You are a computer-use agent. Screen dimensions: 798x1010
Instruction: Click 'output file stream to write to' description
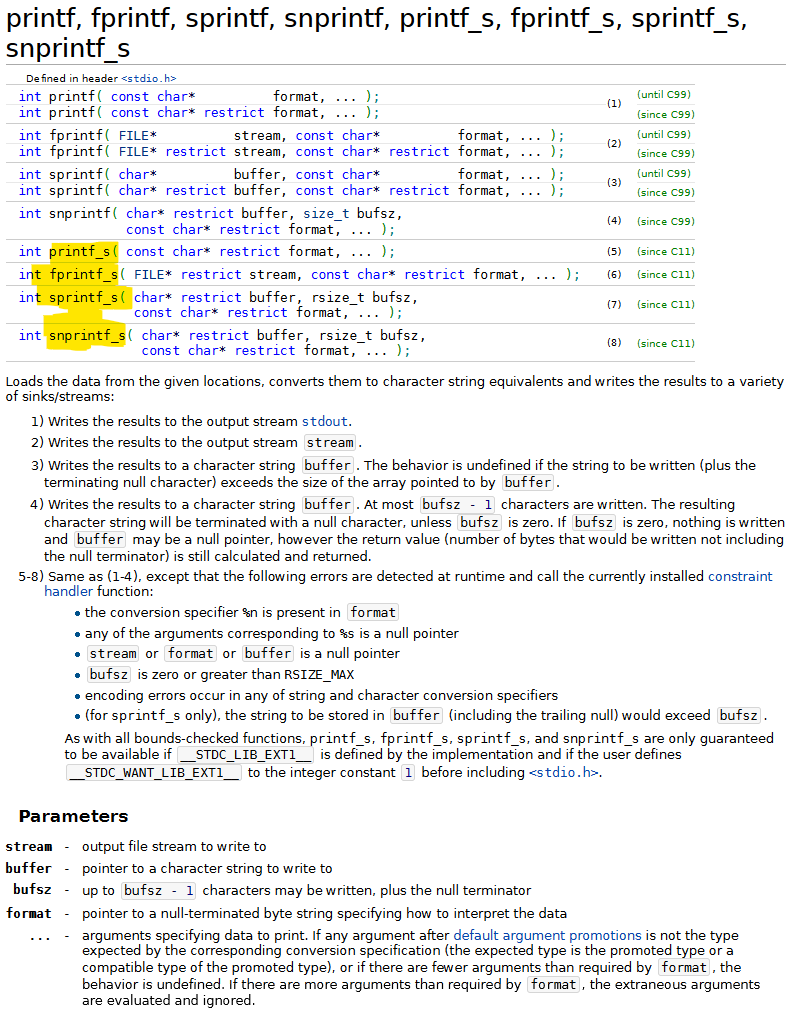(x=174, y=846)
